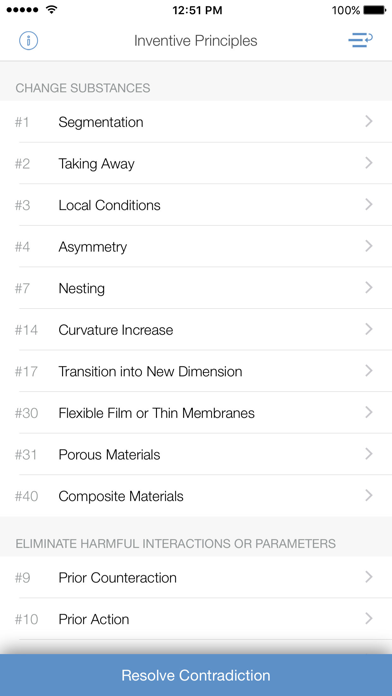392x696 pixels.
Task: Tap arrow on Curvature Increase row
Action: click(x=368, y=329)
